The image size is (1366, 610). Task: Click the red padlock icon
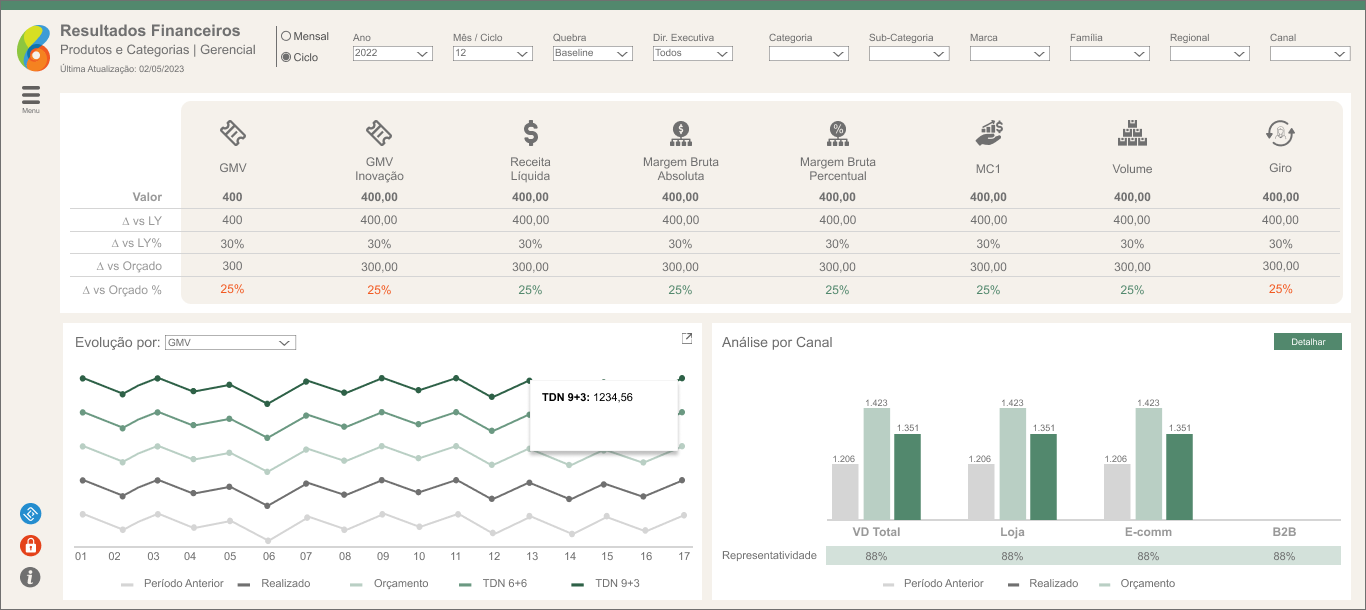click(31, 546)
